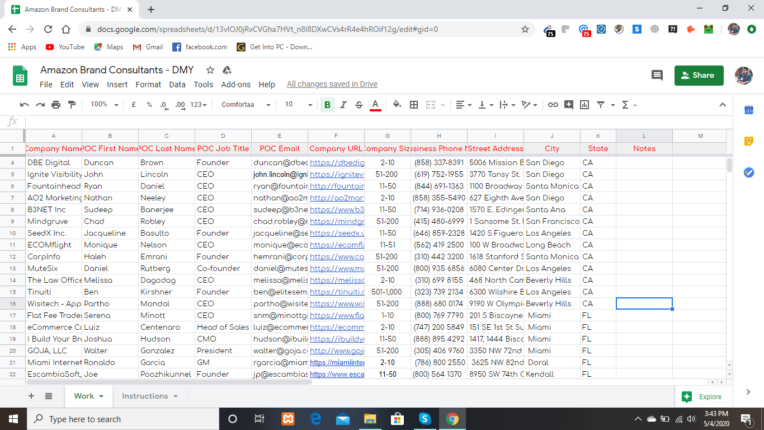Open the Keep side panel icon
Image resolution: width=764 pixels, height=430 pixels.
point(749,141)
